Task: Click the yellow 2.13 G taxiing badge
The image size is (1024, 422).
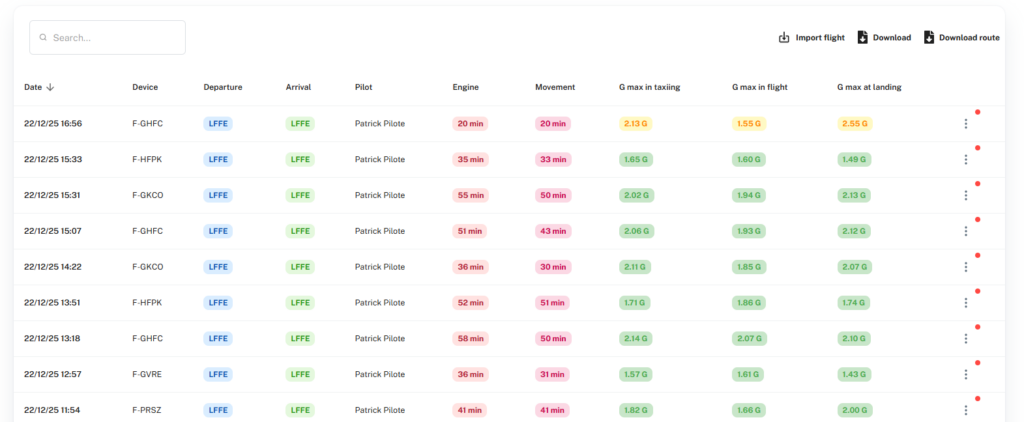Action: click(x=635, y=124)
